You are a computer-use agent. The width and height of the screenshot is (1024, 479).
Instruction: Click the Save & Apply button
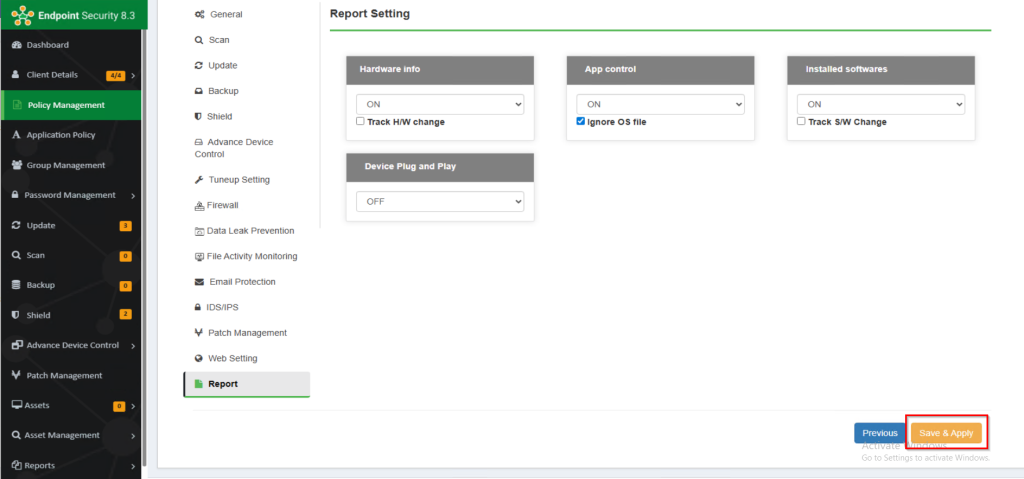[x=946, y=433]
